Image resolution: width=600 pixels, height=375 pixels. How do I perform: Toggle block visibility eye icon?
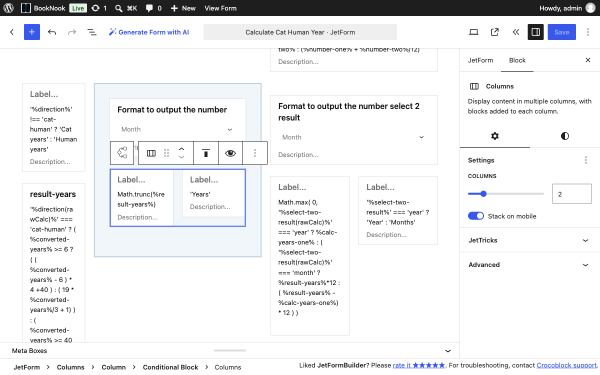(x=230, y=153)
